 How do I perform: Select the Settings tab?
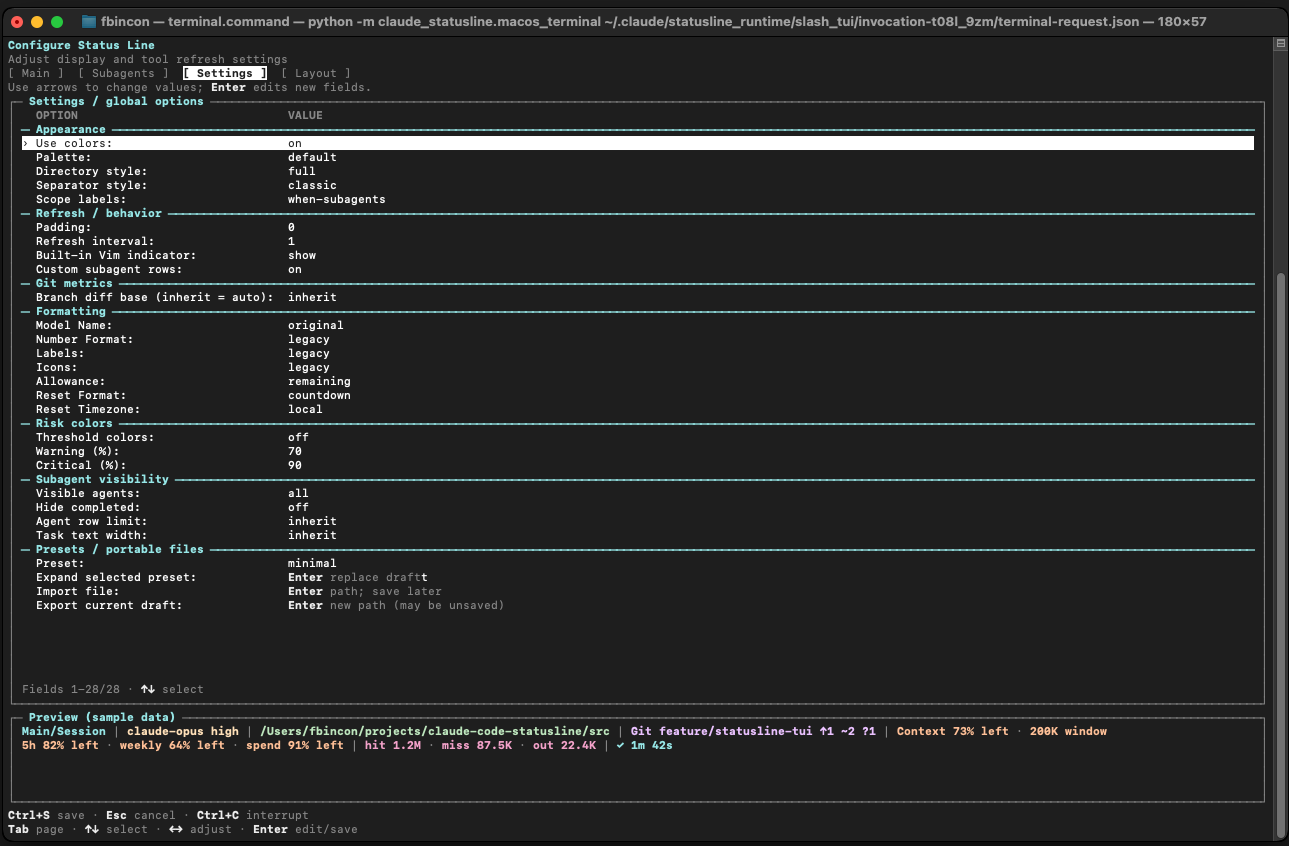[225, 73]
